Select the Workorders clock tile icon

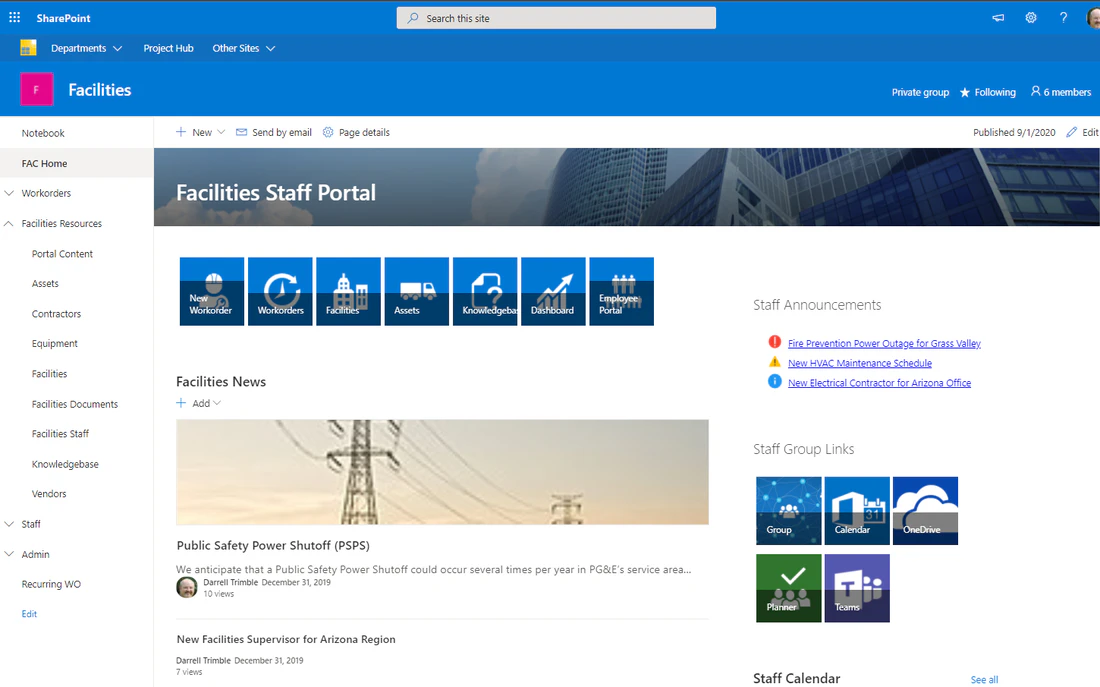click(x=280, y=291)
